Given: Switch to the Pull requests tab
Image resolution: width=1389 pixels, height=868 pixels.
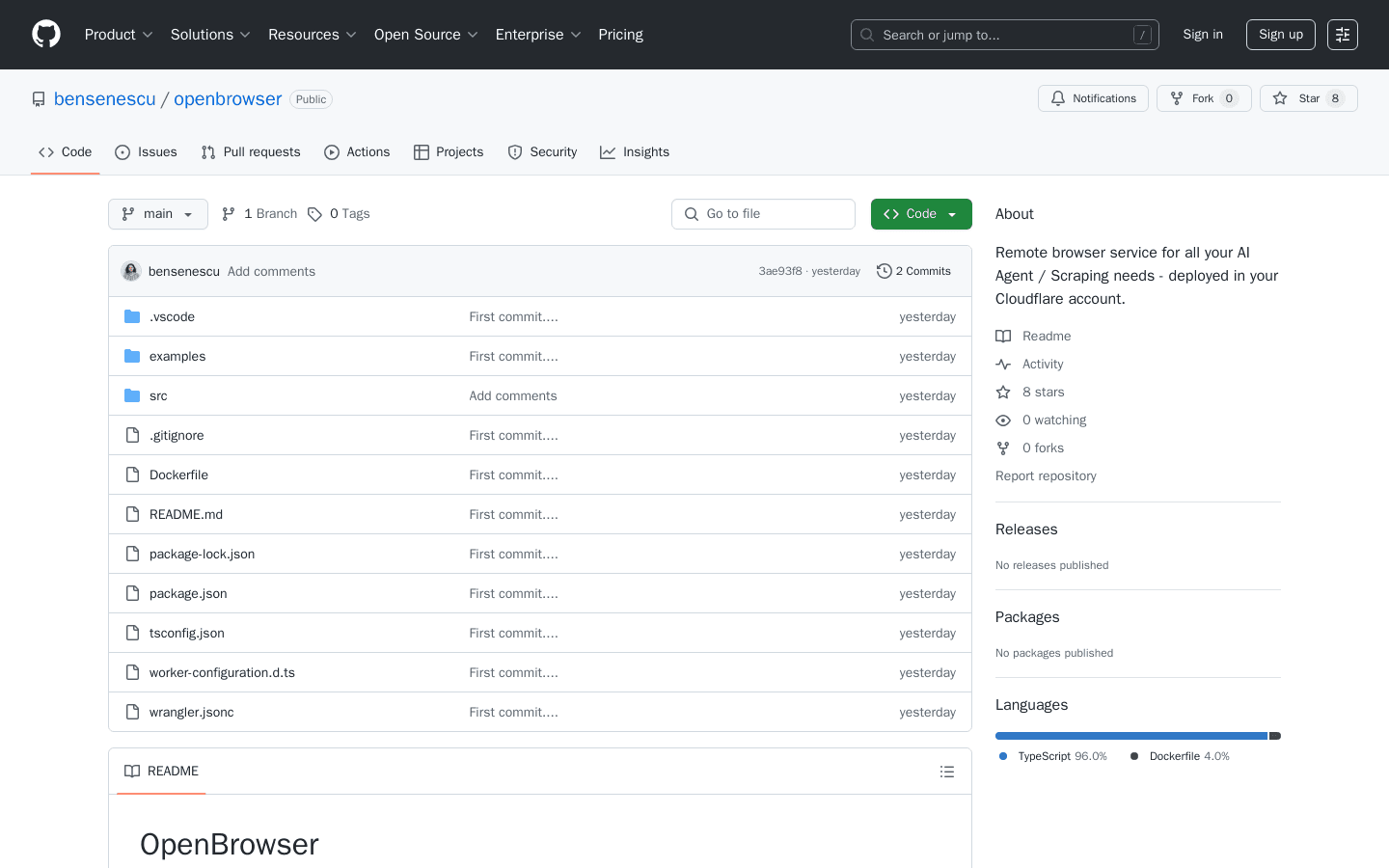Looking at the screenshot, I should [x=251, y=152].
